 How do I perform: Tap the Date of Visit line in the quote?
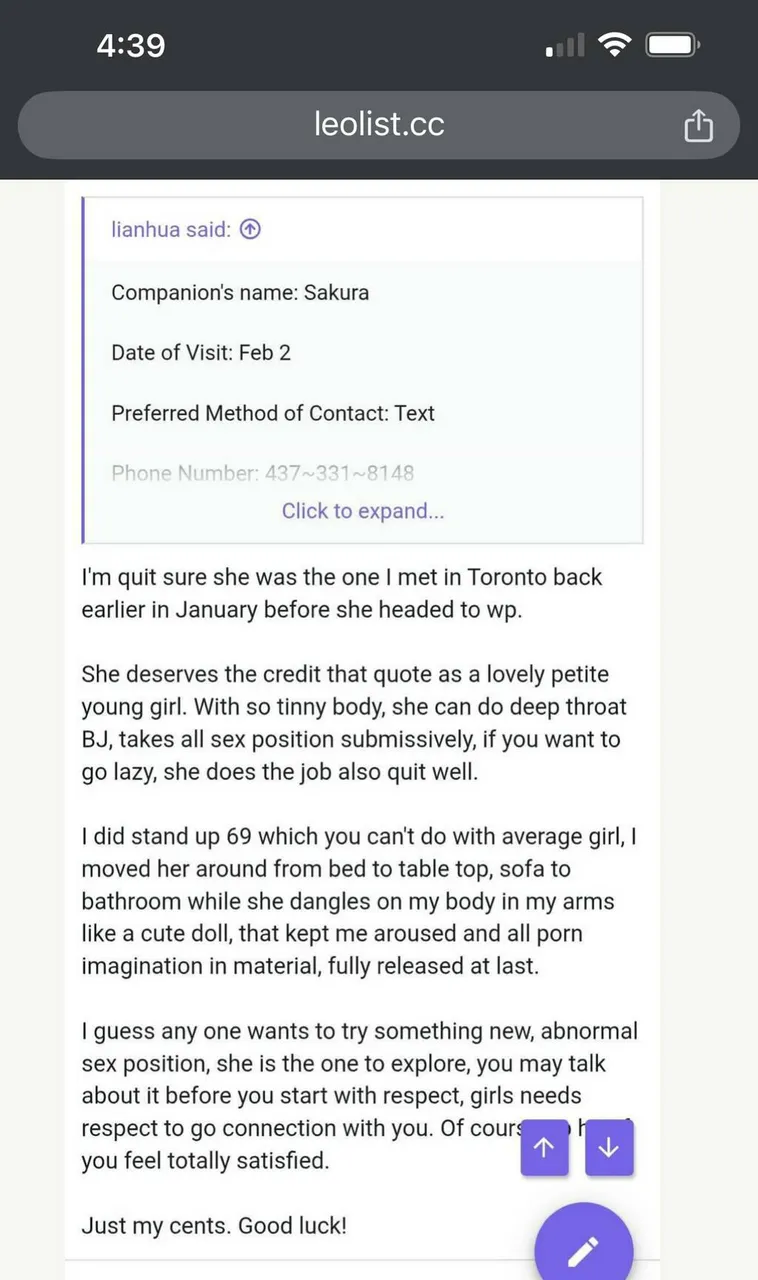coord(201,352)
